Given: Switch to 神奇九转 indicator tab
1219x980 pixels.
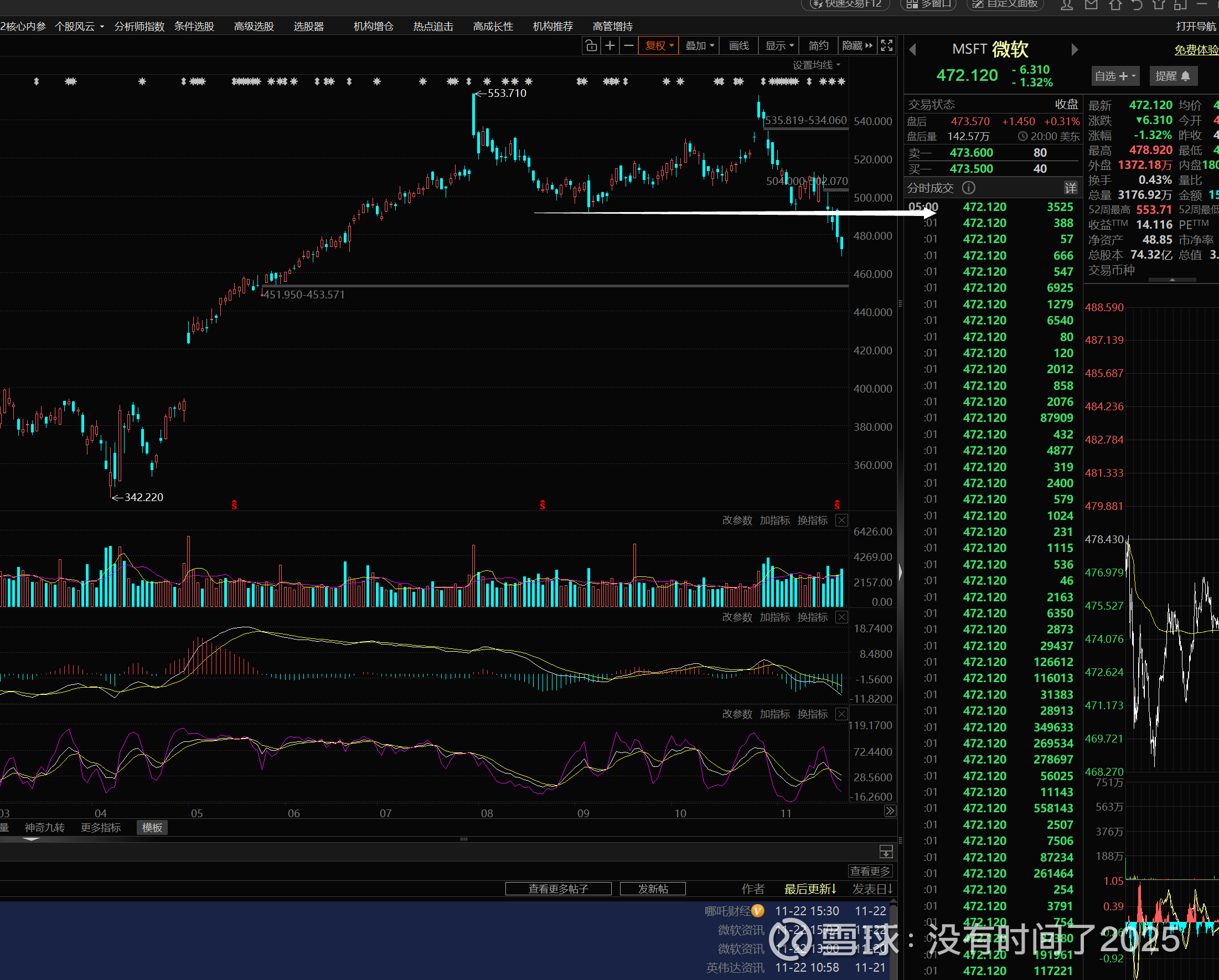Looking at the screenshot, I should (45, 827).
